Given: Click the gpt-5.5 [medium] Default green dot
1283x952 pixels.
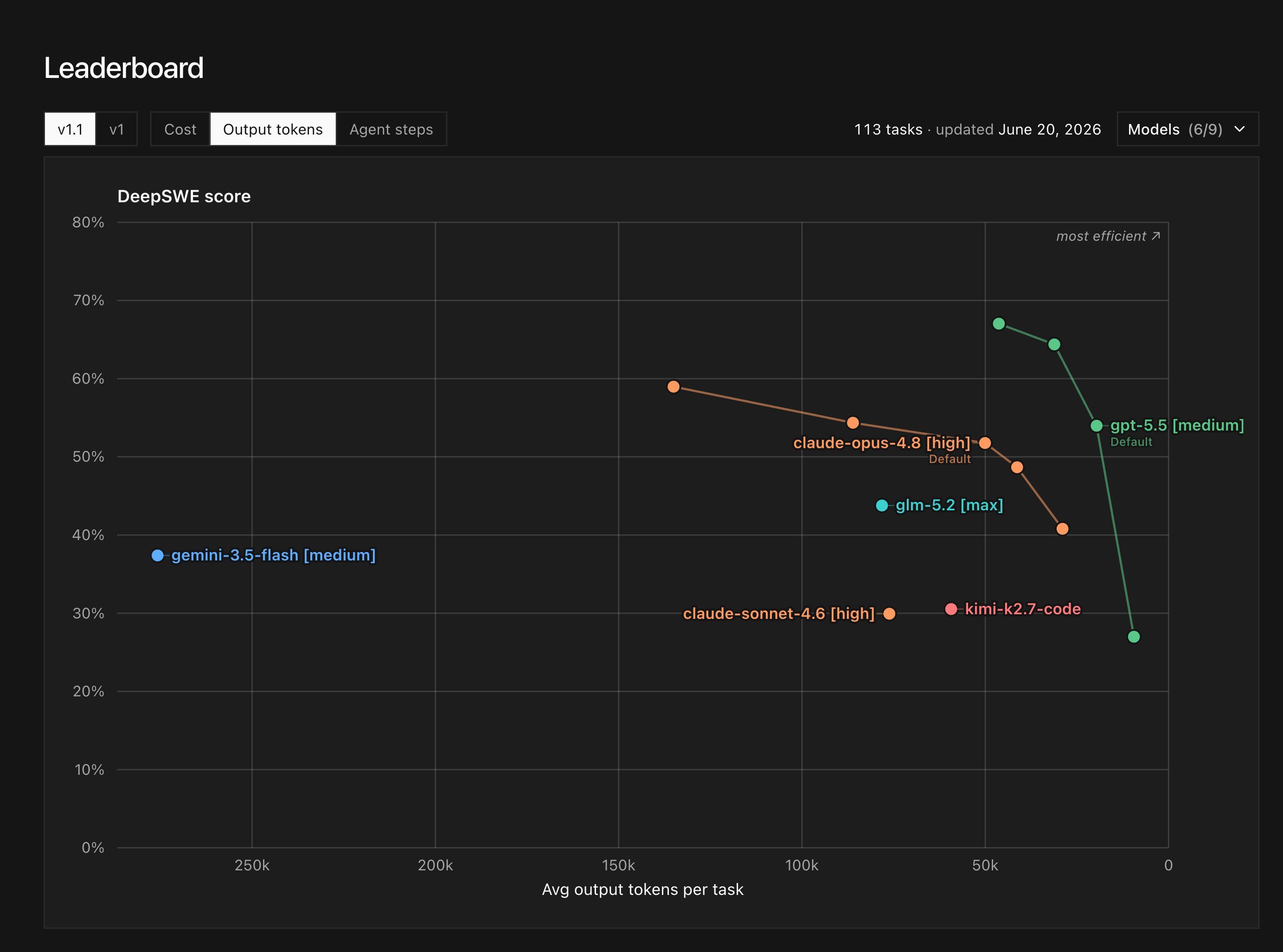Looking at the screenshot, I should point(1097,426).
